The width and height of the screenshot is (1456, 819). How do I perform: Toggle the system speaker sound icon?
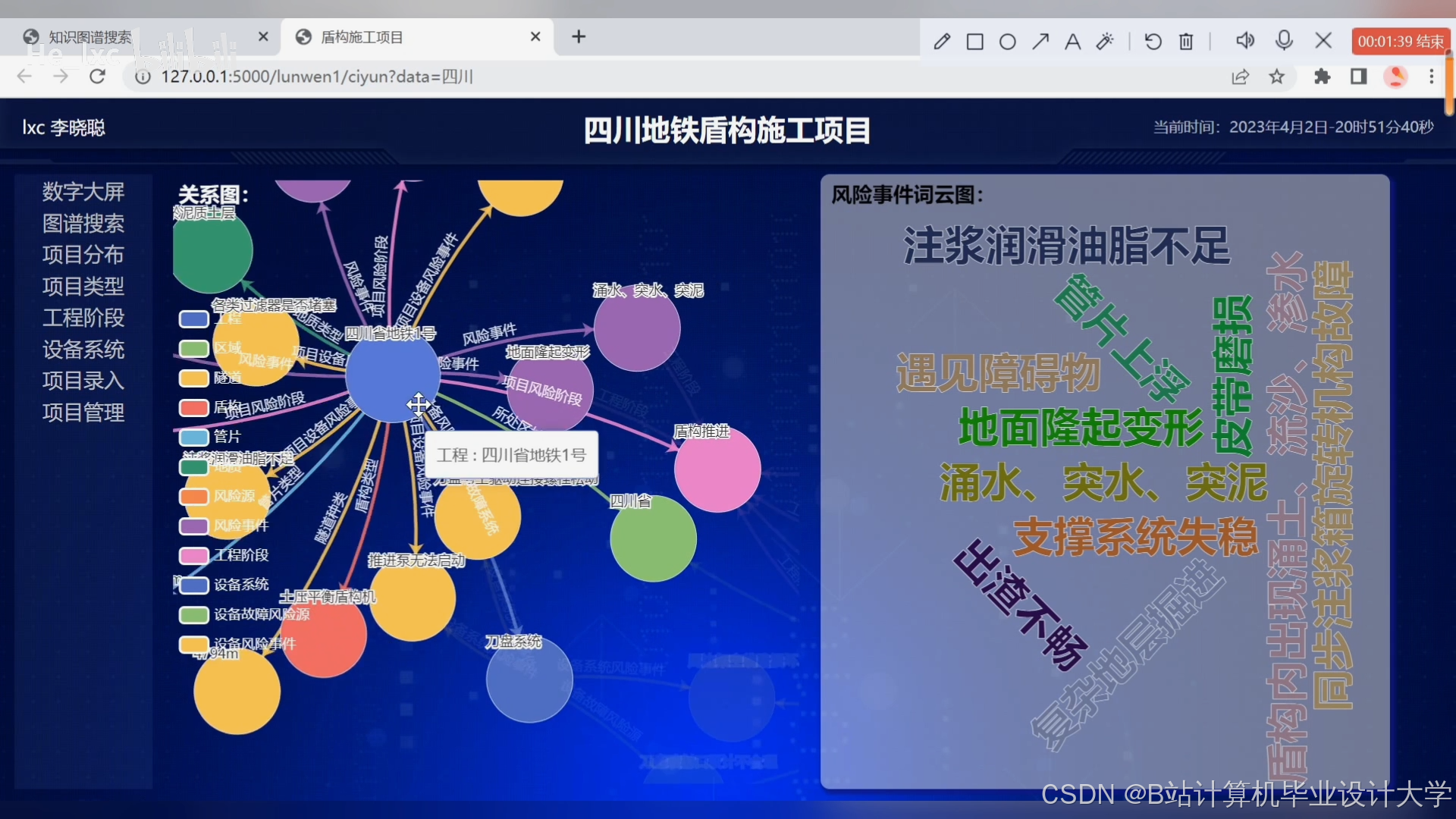[x=1245, y=40]
